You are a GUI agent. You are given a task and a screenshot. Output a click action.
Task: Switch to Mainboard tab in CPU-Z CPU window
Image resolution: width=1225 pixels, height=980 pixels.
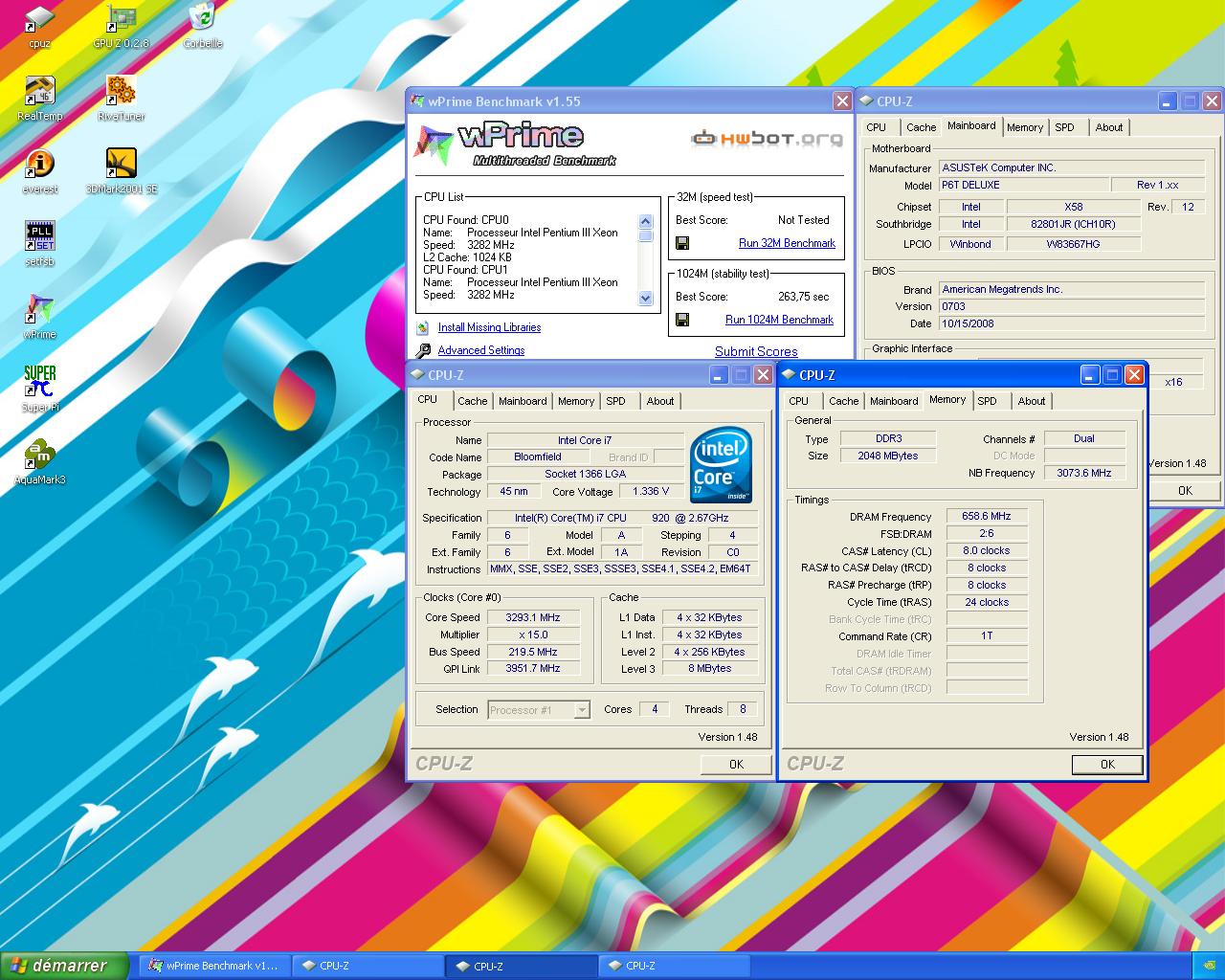coord(523,401)
